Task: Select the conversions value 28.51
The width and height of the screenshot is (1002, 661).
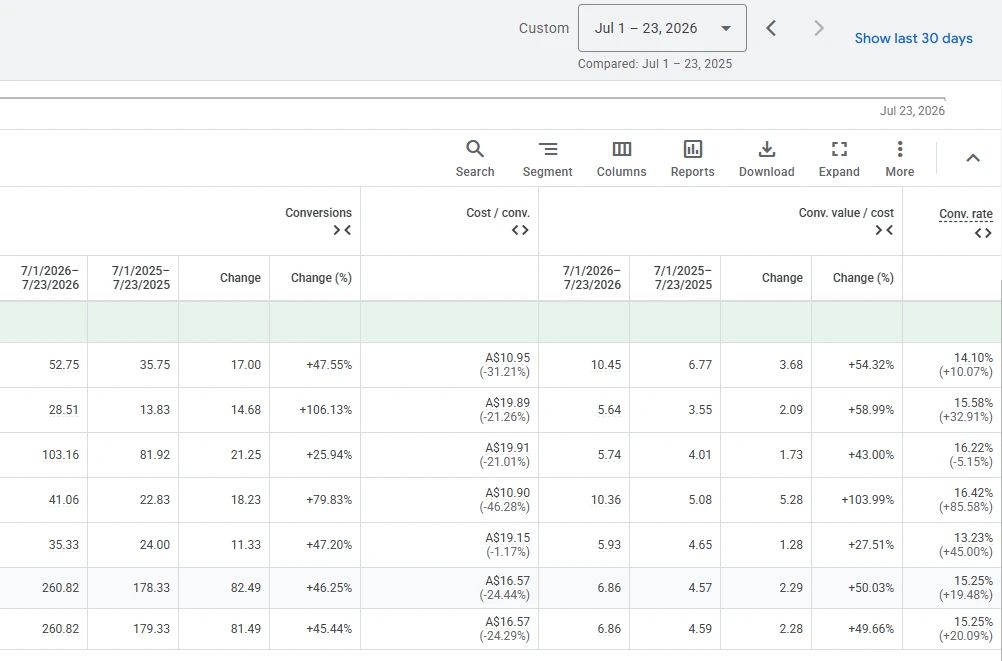Action: tap(64, 410)
